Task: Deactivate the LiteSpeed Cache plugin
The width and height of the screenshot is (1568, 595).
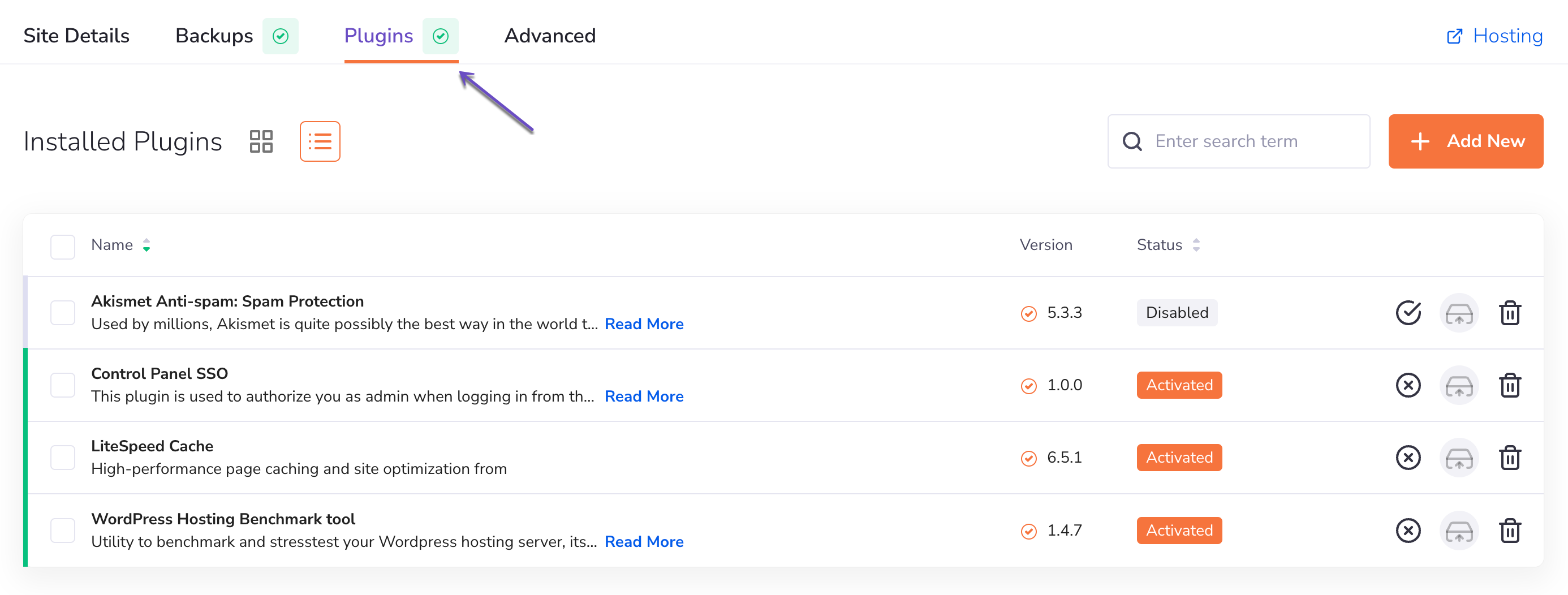Action: point(1407,458)
